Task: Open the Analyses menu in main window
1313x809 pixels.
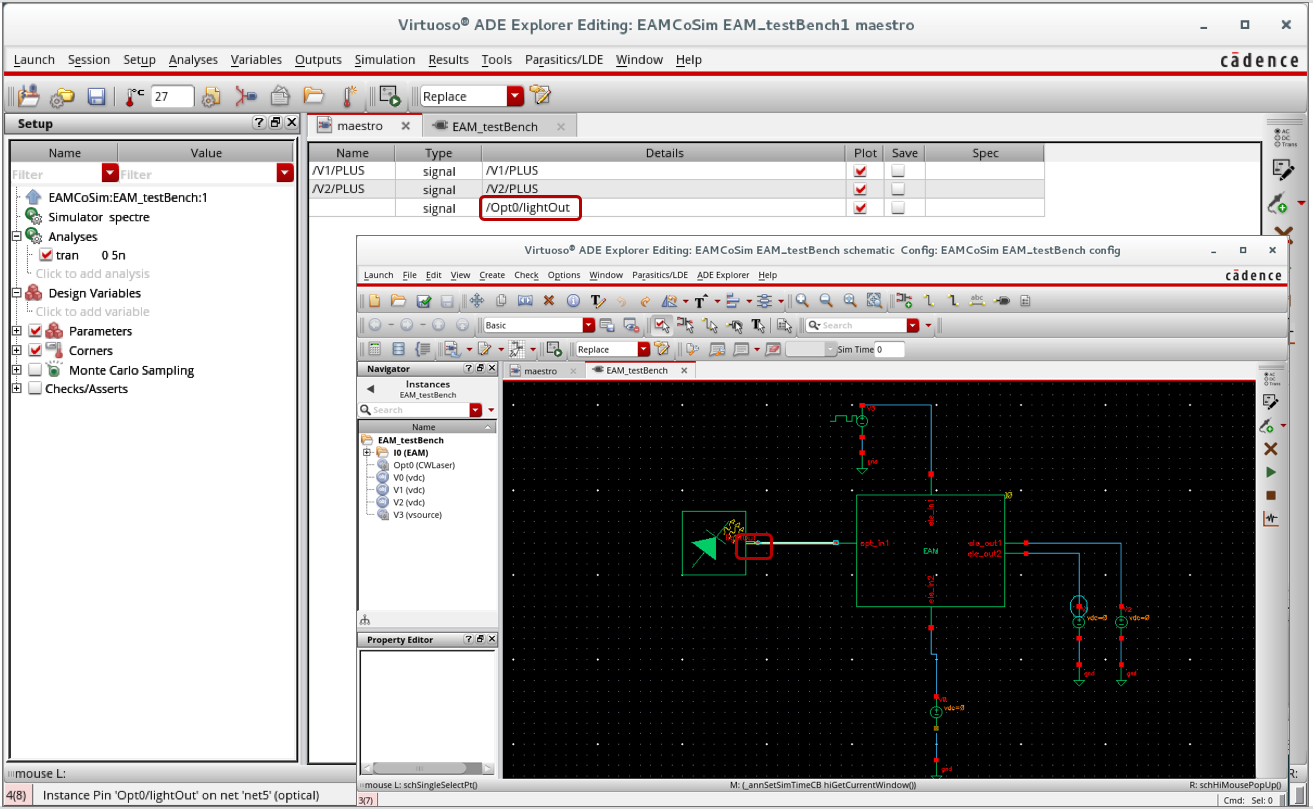Action: pos(193,60)
